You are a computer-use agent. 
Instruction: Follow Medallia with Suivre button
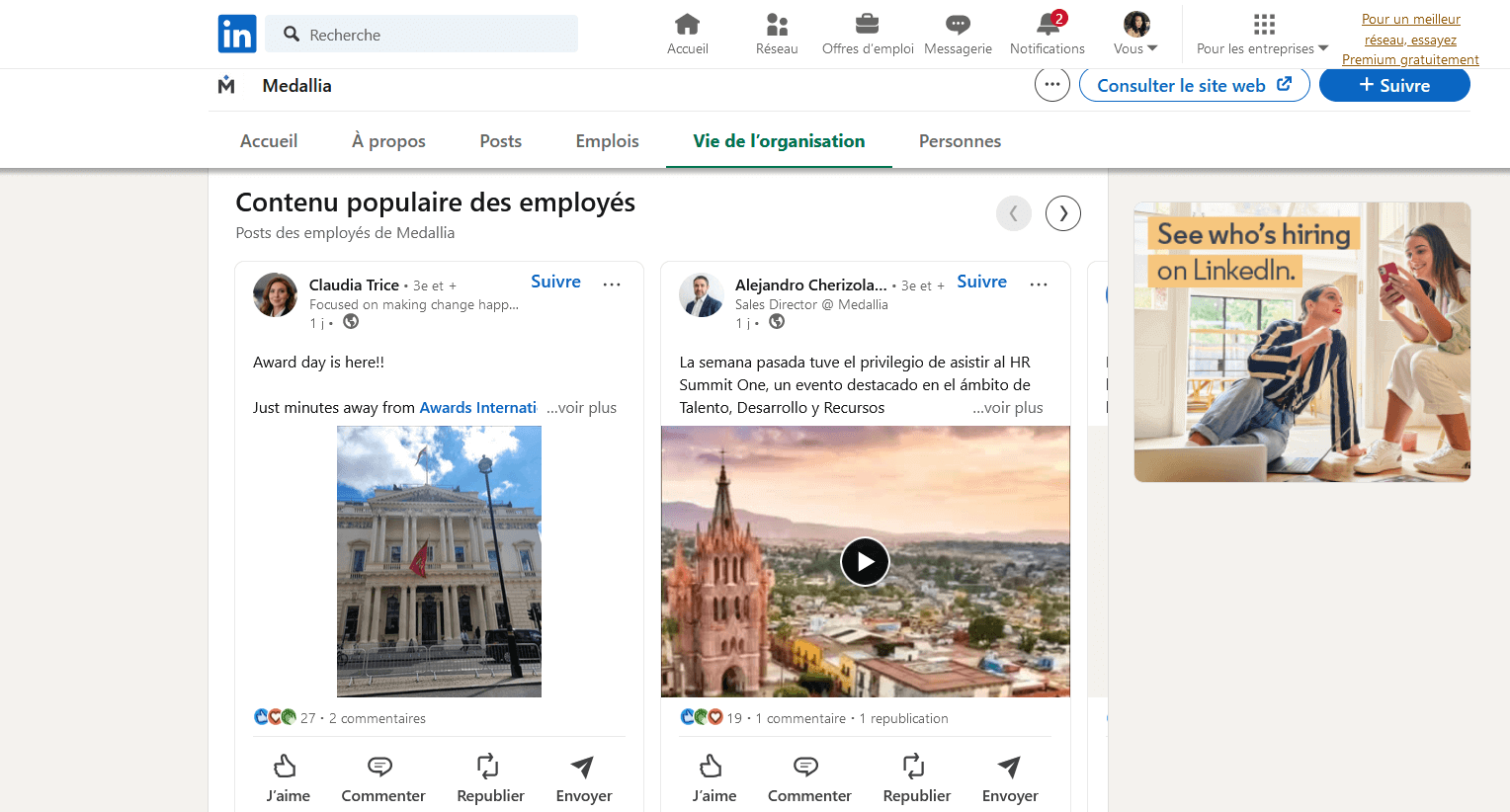click(x=1394, y=85)
